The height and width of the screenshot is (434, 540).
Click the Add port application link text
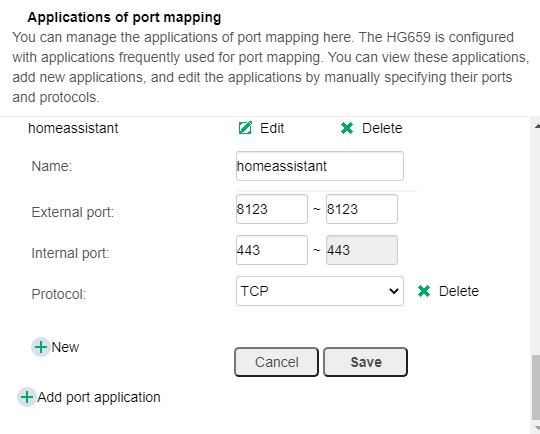click(98, 397)
